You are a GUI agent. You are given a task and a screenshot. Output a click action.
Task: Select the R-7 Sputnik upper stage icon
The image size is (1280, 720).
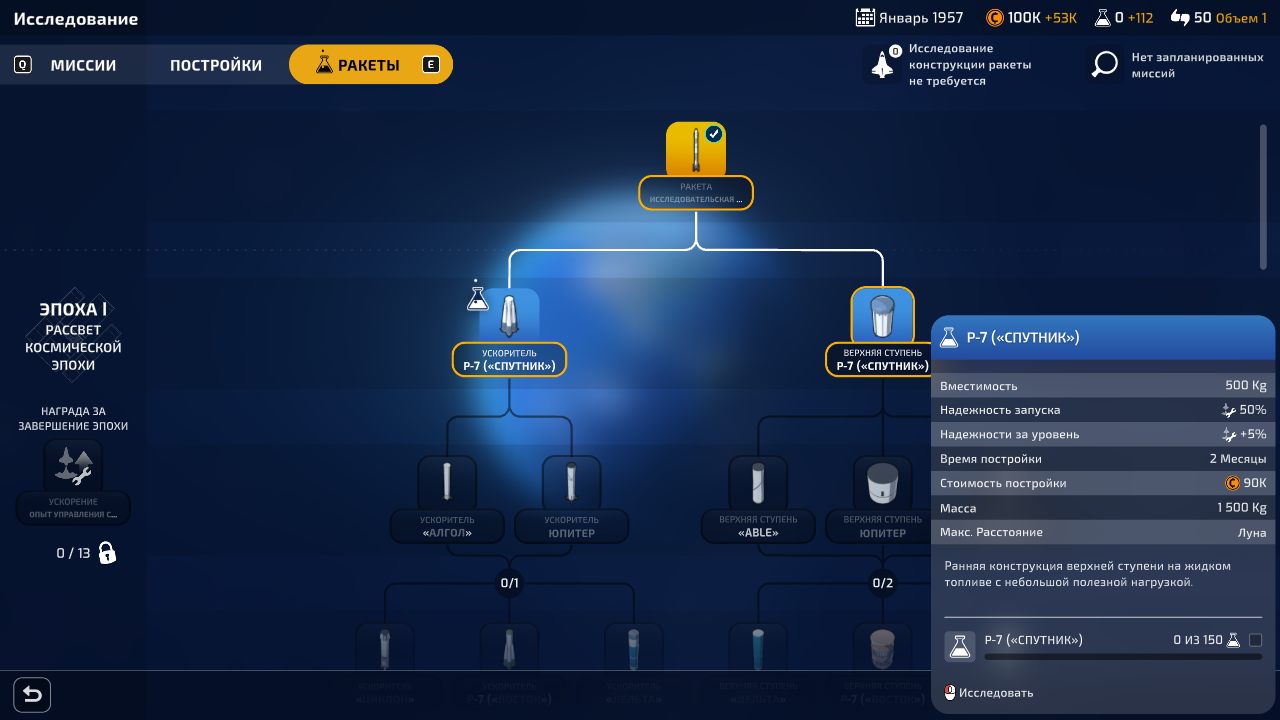(x=882, y=316)
